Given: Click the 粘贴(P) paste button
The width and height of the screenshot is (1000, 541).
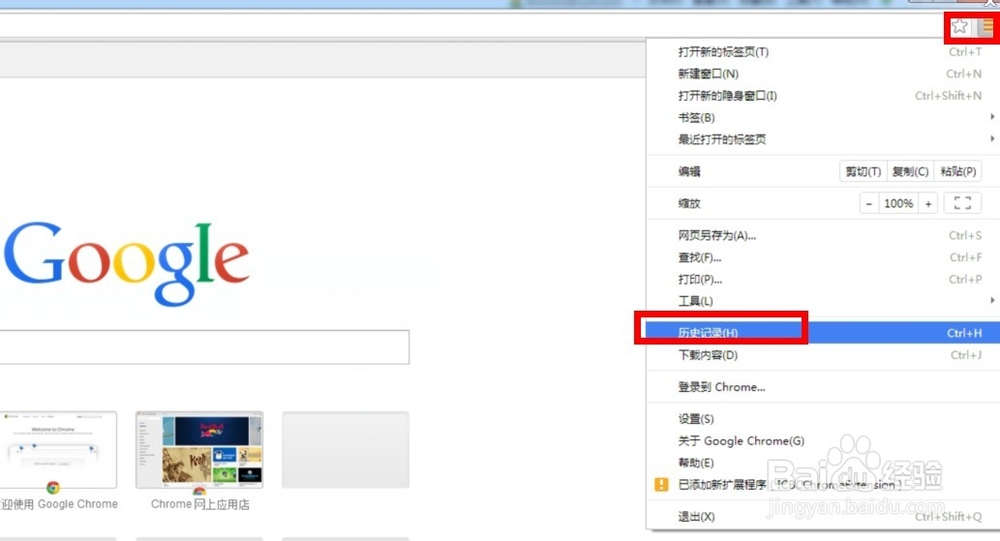Looking at the screenshot, I should (x=958, y=171).
